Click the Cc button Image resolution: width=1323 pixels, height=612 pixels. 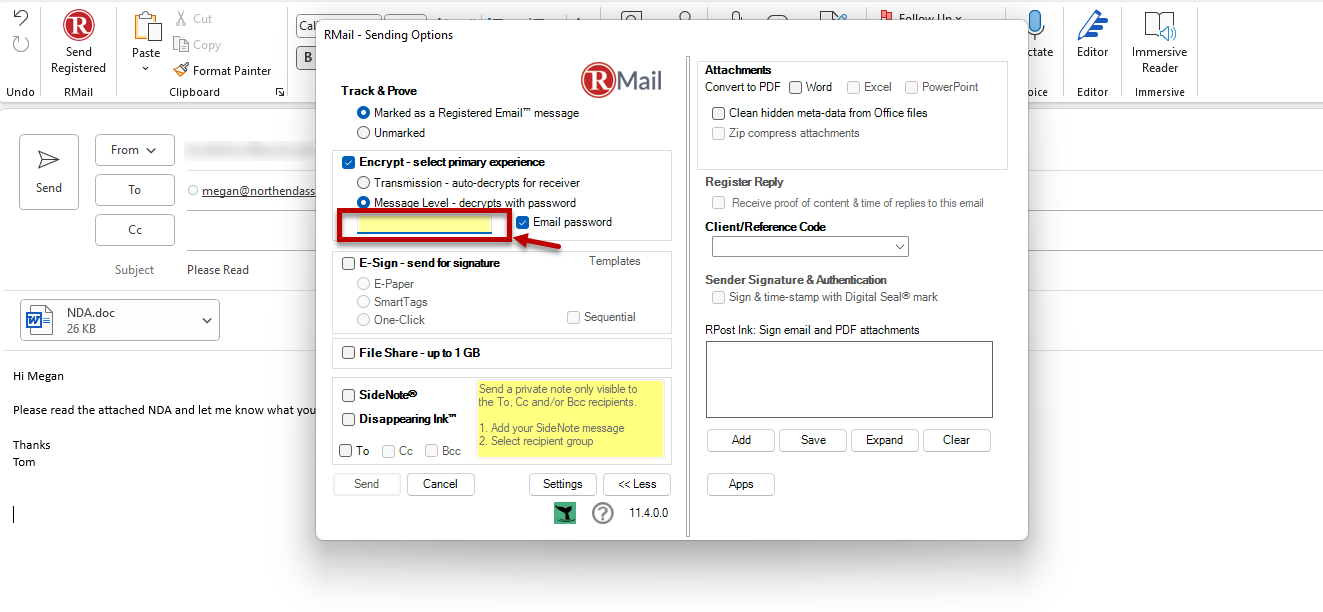coord(135,230)
